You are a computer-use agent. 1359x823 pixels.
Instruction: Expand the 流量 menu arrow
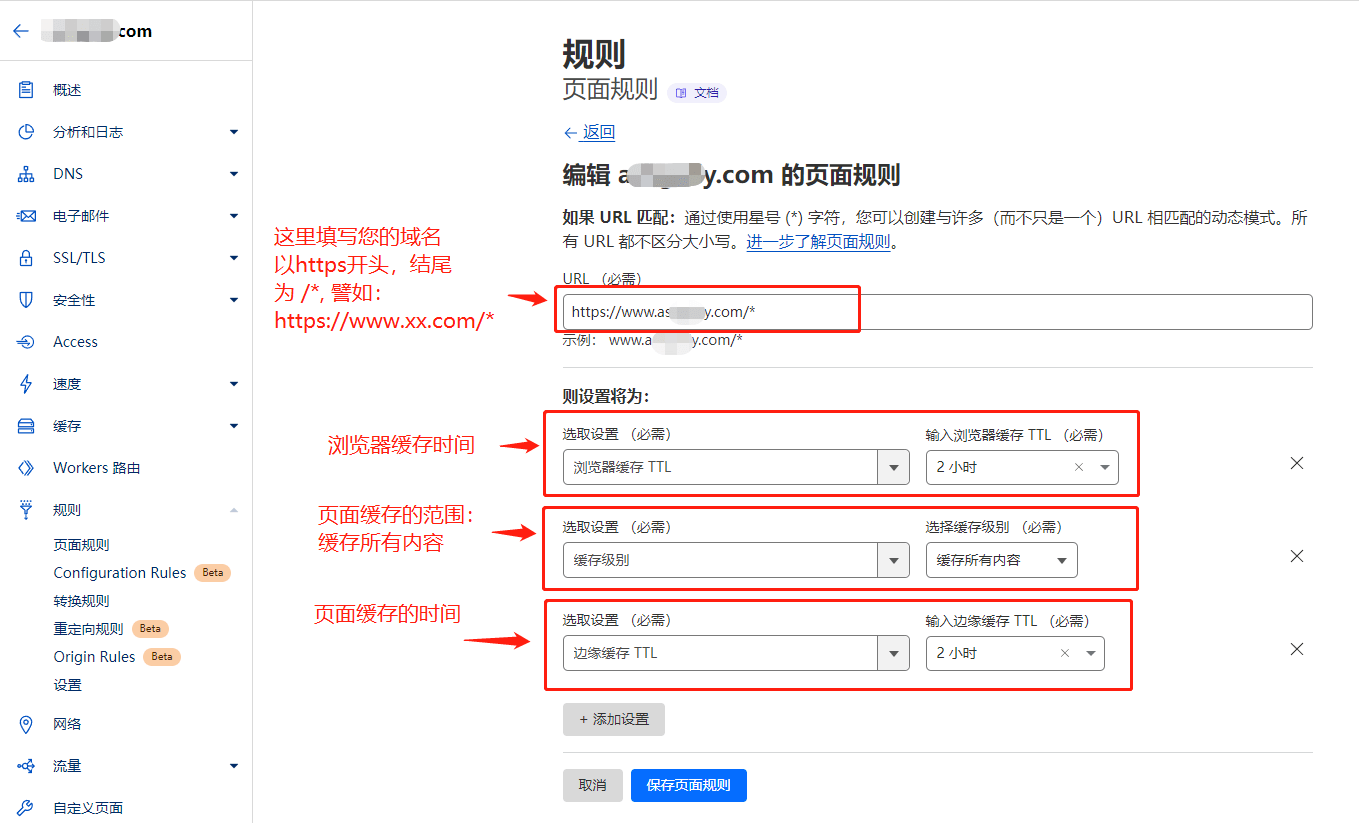point(234,766)
